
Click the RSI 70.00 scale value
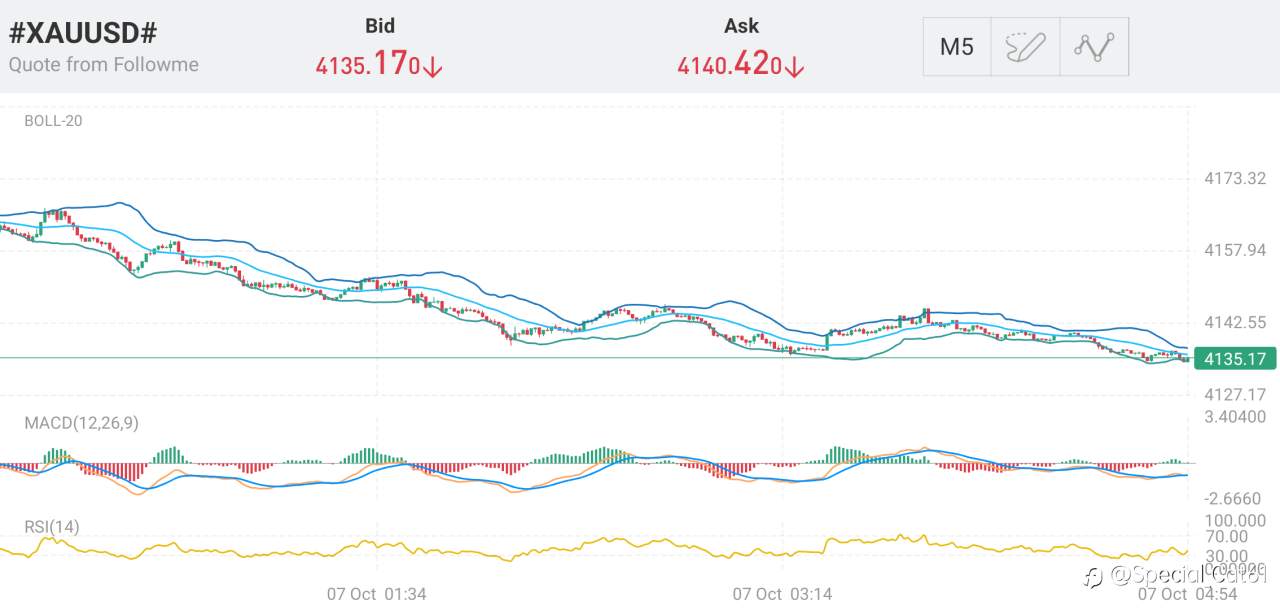(1228, 539)
